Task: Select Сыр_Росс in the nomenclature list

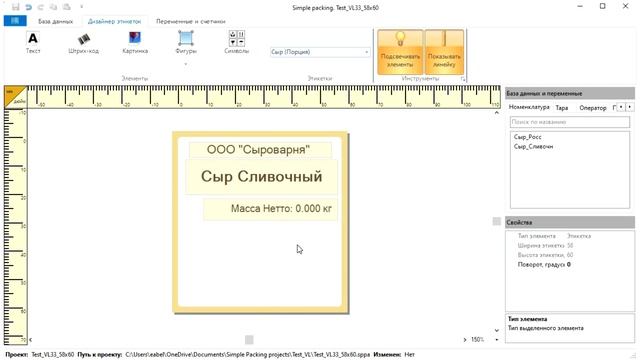Action: (527, 137)
